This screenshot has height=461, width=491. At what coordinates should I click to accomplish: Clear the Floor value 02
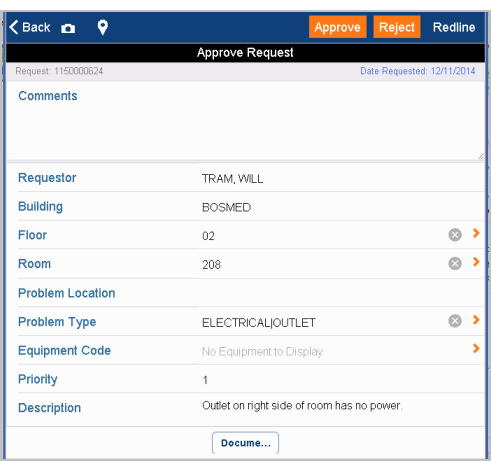pos(455,235)
